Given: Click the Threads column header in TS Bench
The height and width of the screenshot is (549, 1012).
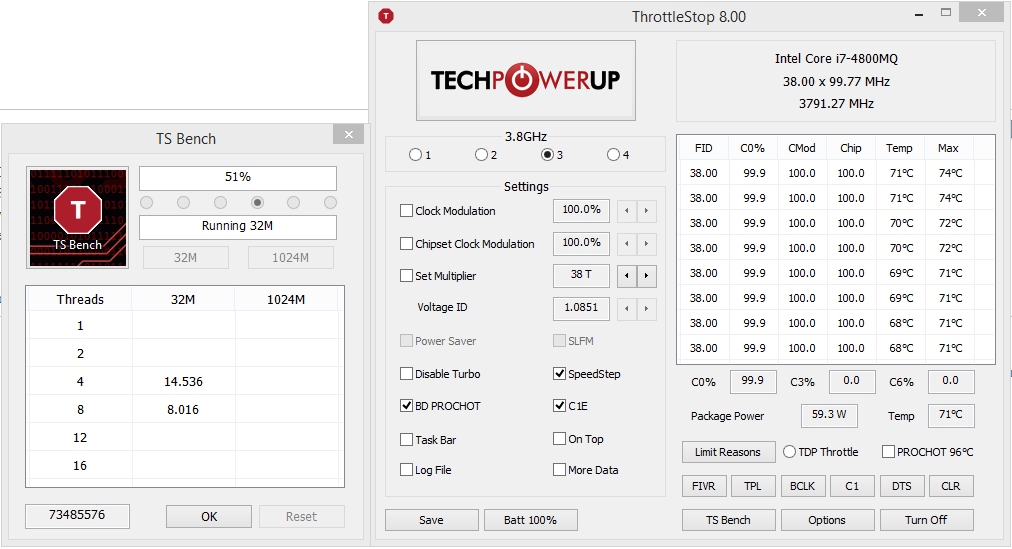Looking at the screenshot, I should [80, 299].
